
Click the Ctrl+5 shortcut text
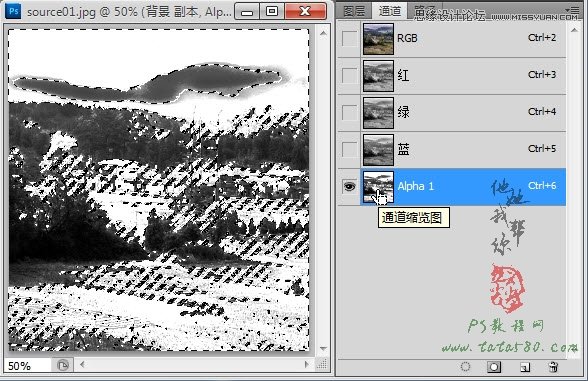[x=542, y=149]
